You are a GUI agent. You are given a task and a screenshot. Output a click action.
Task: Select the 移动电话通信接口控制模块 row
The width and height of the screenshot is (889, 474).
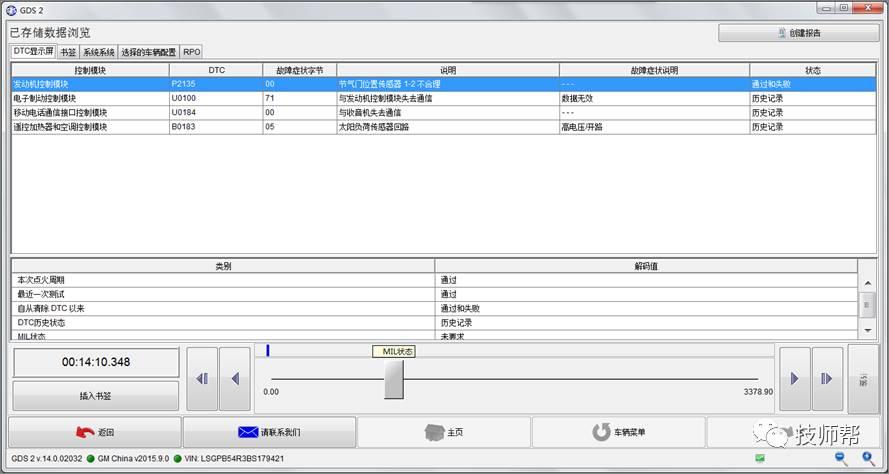444,113
